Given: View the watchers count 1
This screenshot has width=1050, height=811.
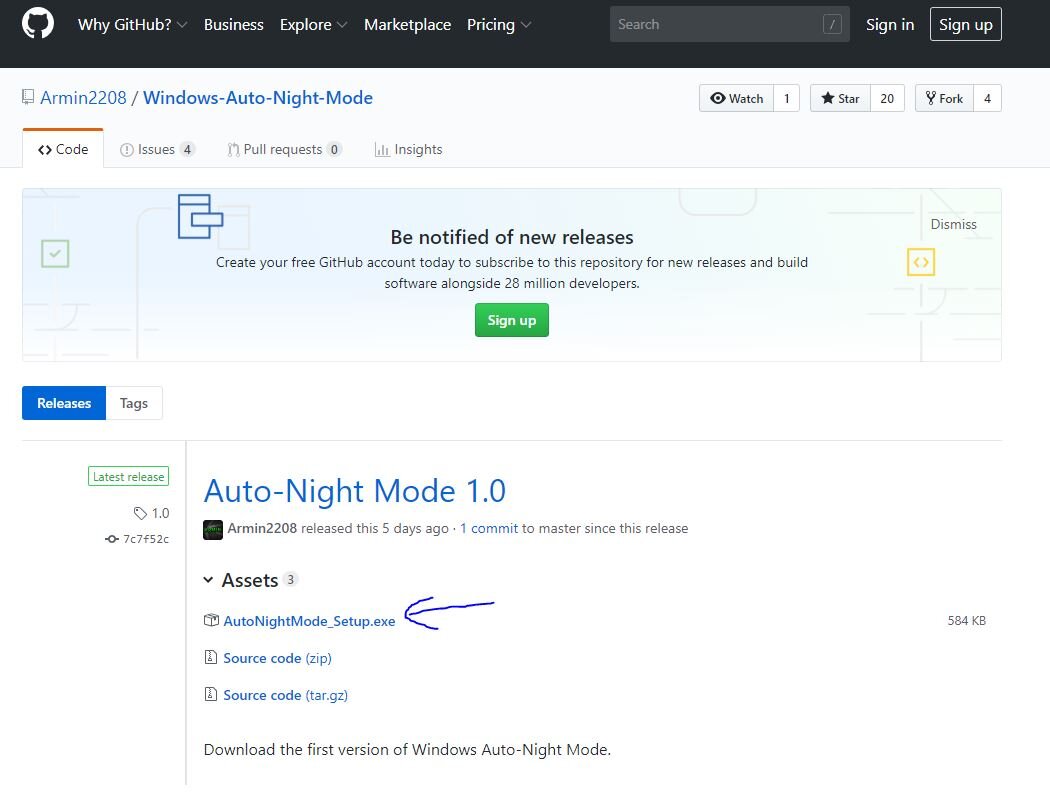Looking at the screenshot, I should [787, 98].
